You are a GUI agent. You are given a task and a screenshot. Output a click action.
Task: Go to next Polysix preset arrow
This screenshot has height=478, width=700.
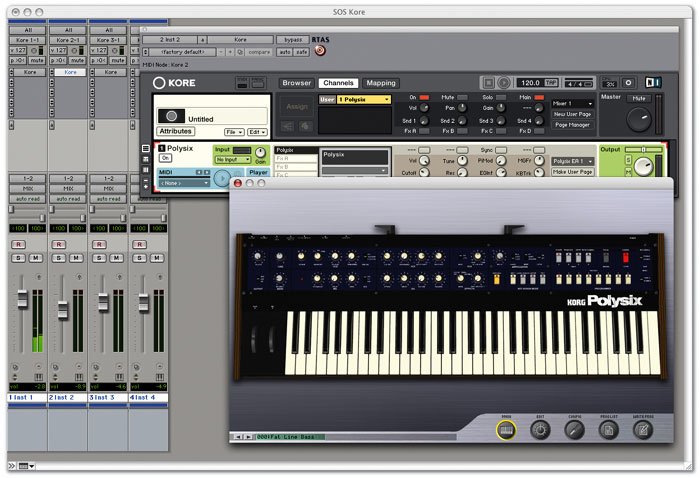pos(248,437)
